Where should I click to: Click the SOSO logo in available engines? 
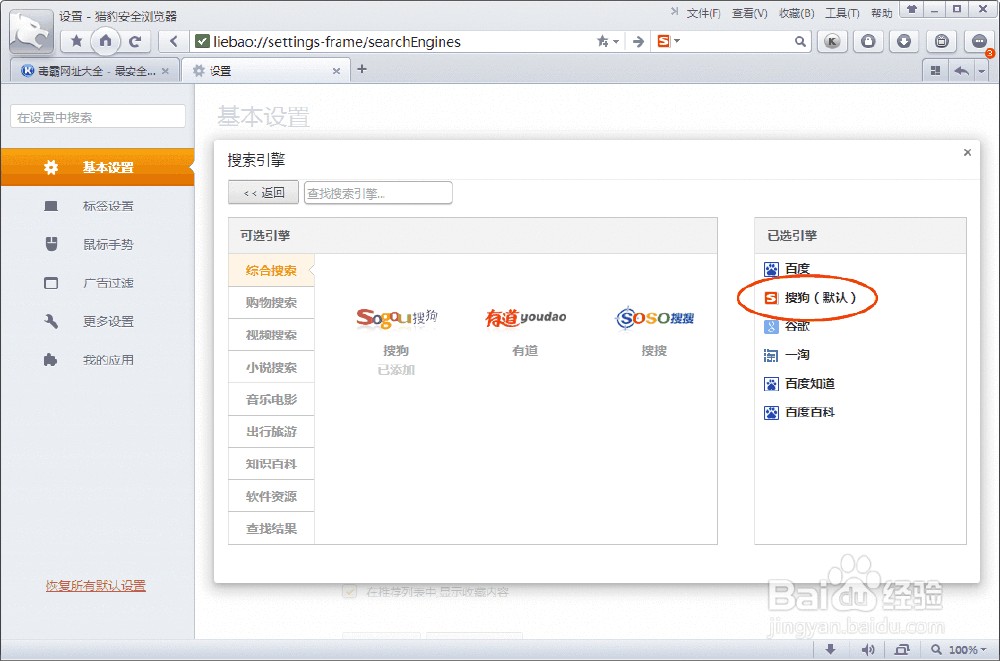[654, 317]
